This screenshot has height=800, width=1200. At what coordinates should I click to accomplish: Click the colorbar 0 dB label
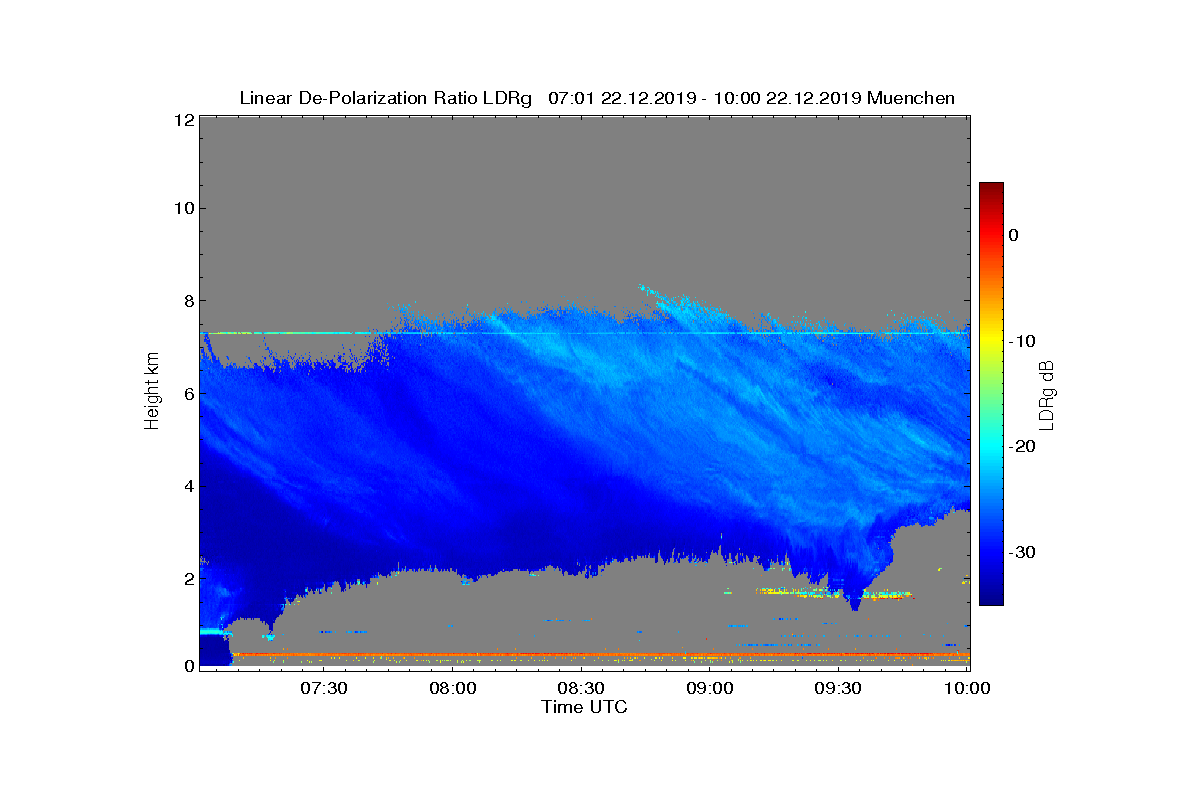click(x=1014, y=235)
